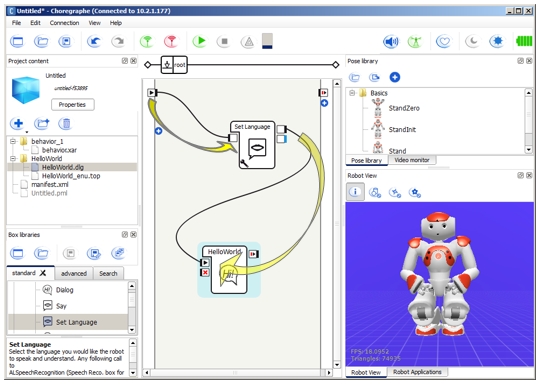Image resolution: width=538 pixels, height=386 pixels.
Task: Select the Dialog box in library
Action: click(65, 290)
